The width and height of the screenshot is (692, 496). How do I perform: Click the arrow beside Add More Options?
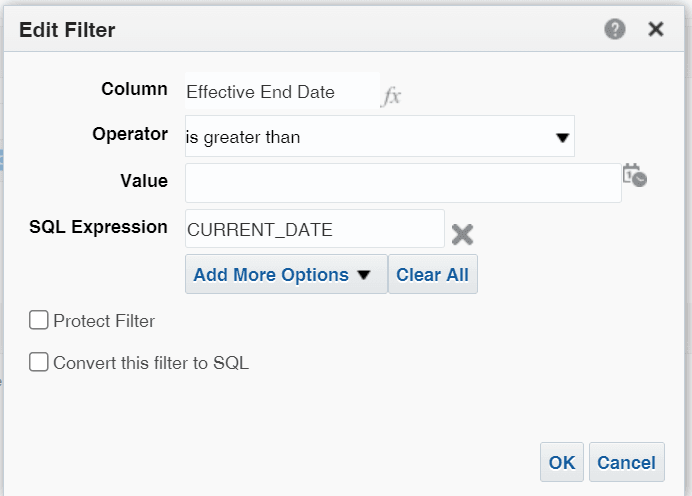coord(364,275)
